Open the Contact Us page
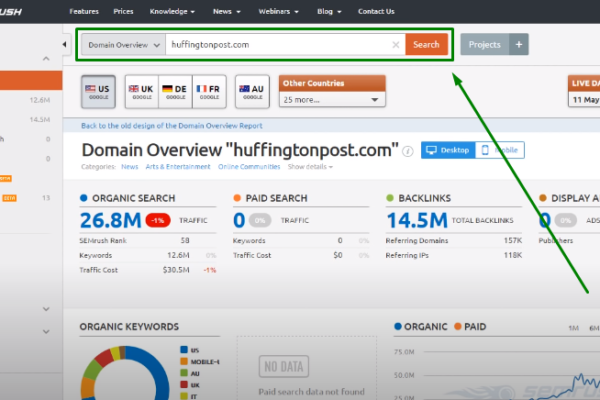Viewport: 600px width, 400px height. click(x=376, y=11)
